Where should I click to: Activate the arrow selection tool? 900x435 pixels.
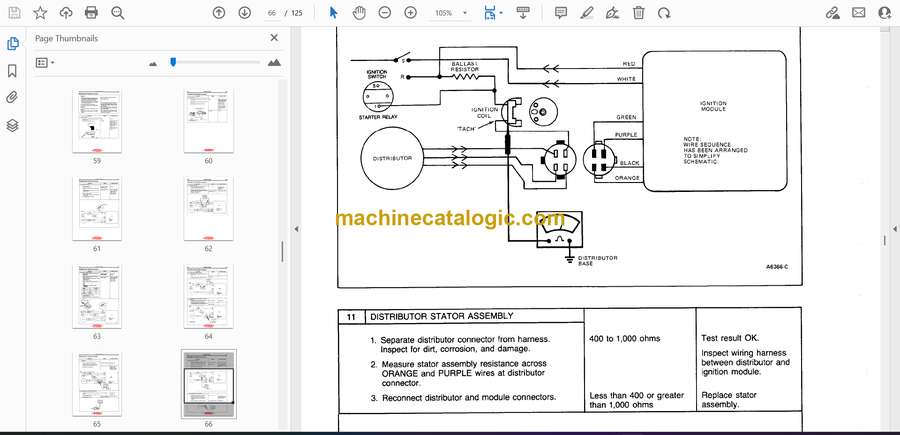333,13
